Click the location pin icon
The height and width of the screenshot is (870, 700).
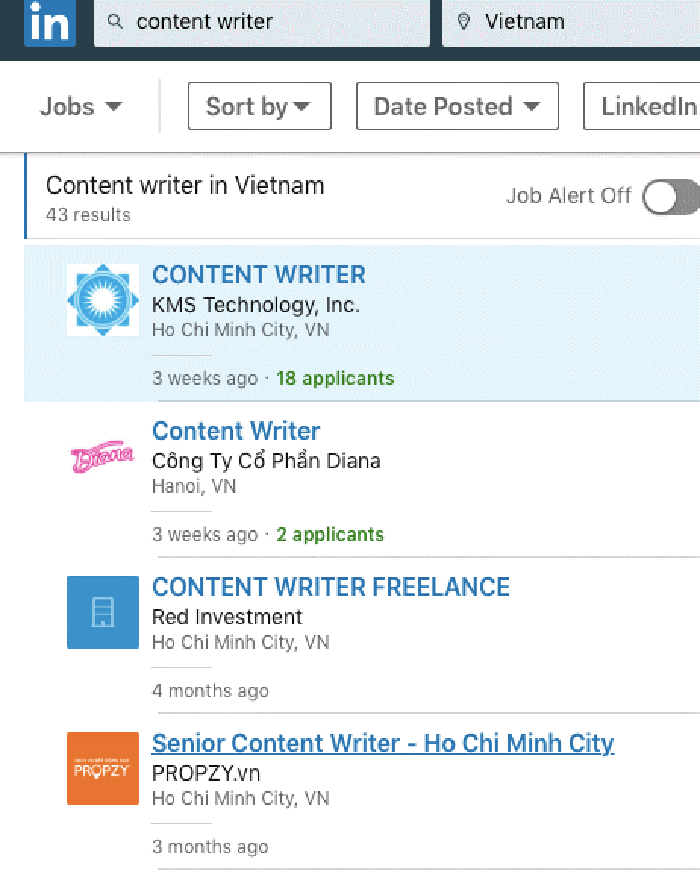(x=464, y=22)
